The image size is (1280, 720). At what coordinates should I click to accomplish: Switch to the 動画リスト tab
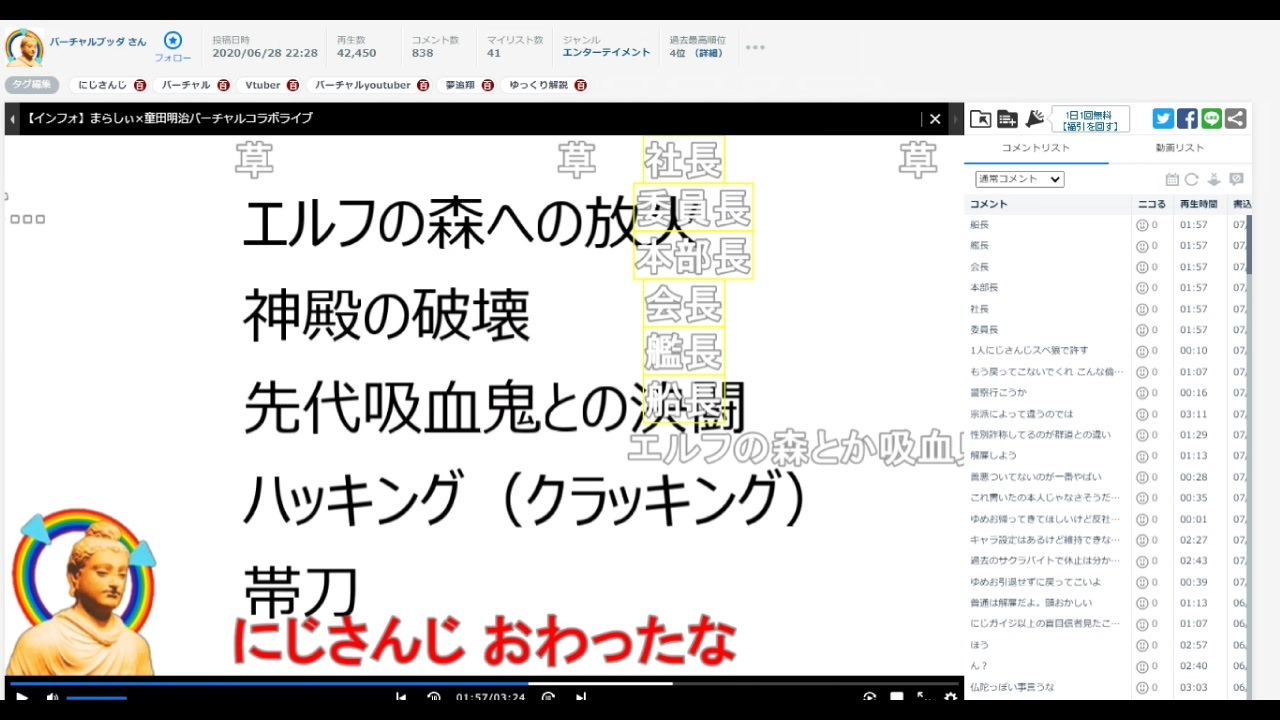coord(1180,148)
